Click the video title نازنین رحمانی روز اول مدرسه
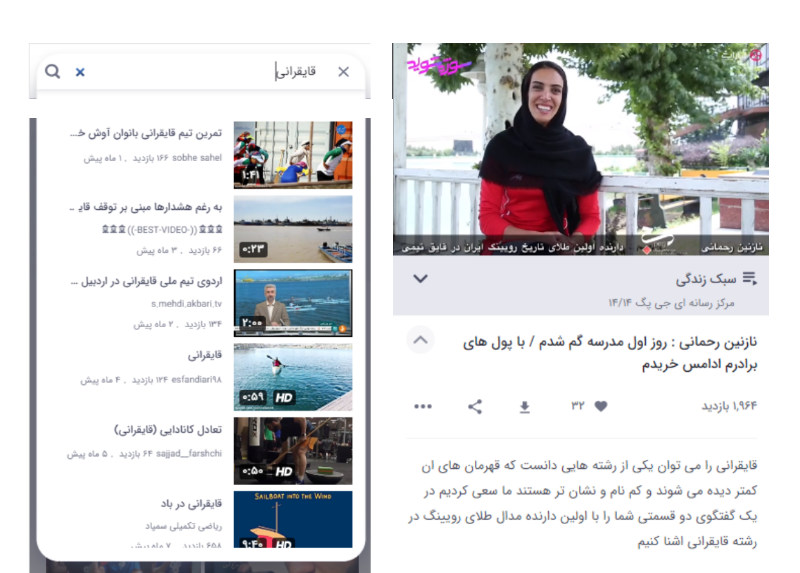Image resolution: width=800 pixels, height=573 pixels. [610, 353]
